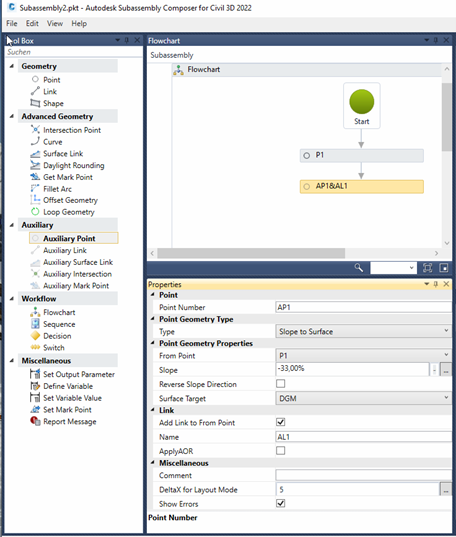
Task: Click the flowchart vertical scrollbar thumb
Action: 447,116
